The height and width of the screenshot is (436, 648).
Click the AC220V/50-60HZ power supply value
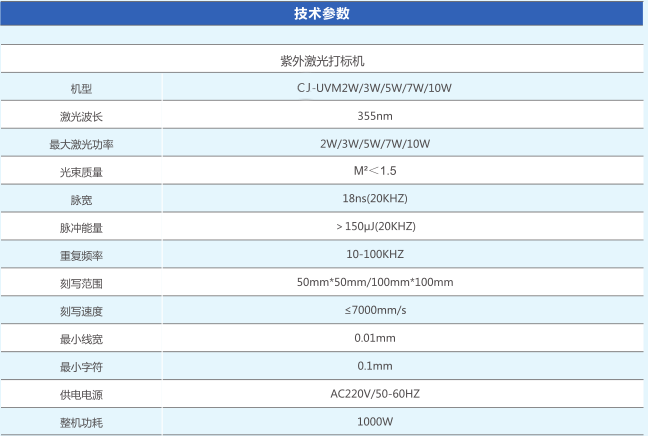coord(375,393)
